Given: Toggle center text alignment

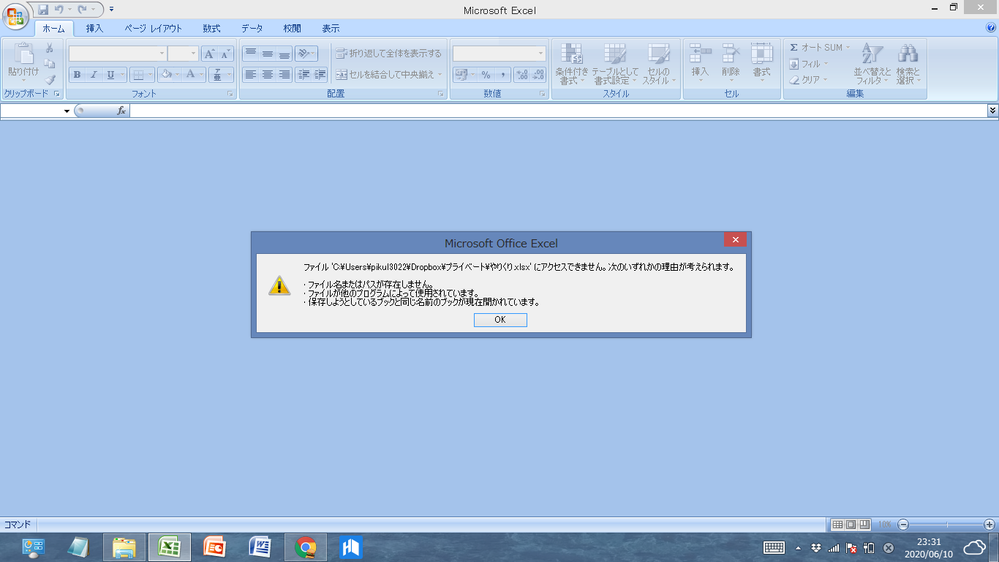Looking at the screenshot, I should tap(268, 75).
